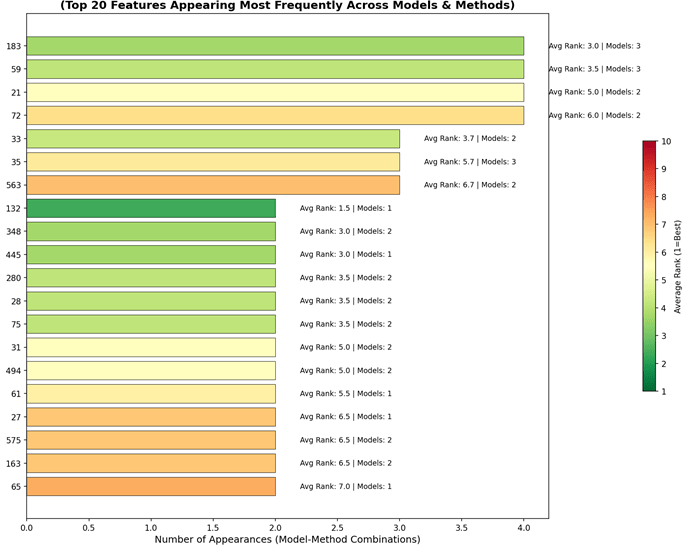Image resolution: width=688 pixels, height=550 pixels.
Task: Click the red top of the Average Rank colorbar
Action: click(x=649, y=146)
